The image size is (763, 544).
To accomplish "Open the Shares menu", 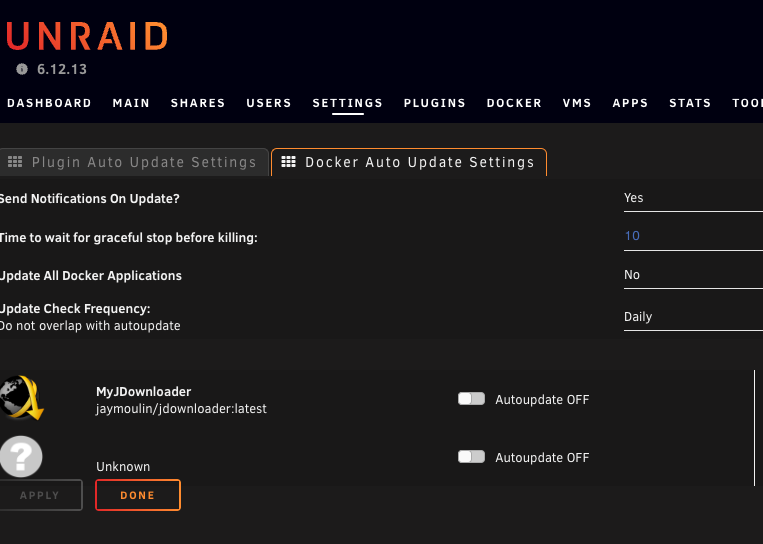I will pyautogui.click(x=198, y=103).
